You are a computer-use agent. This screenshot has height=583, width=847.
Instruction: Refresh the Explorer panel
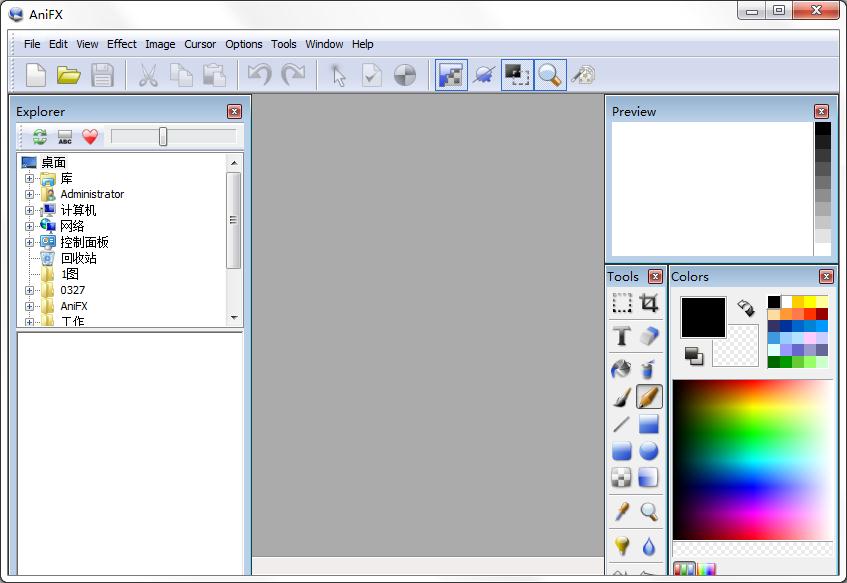pos(40,137)
